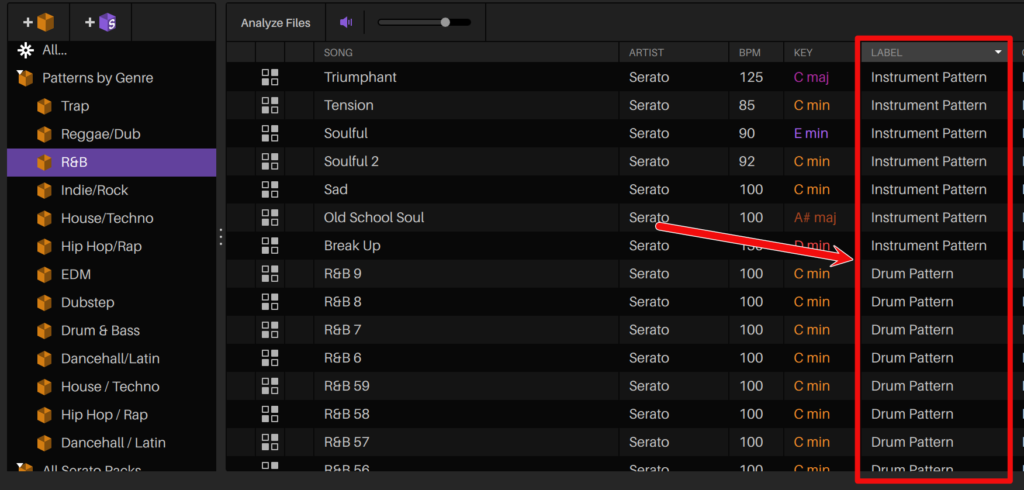Open the LABEL column dropdown arrow
The height and width of the screenshot is (490, 1024).
pyautogui.click(x=997, y=52)
